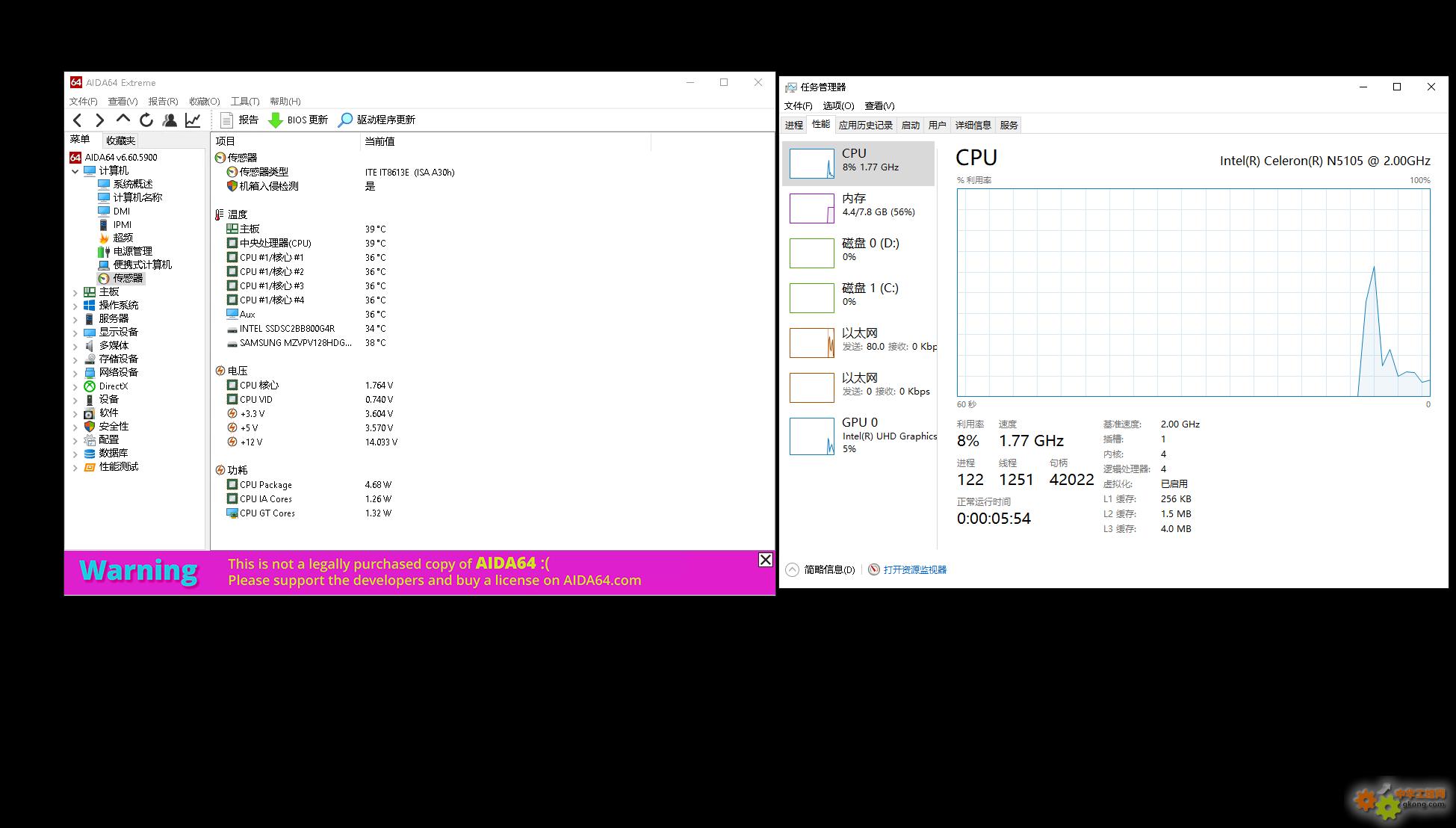Expand the 服务器 tree node
Screen dimensions: 1456x828
pos(75,319)
